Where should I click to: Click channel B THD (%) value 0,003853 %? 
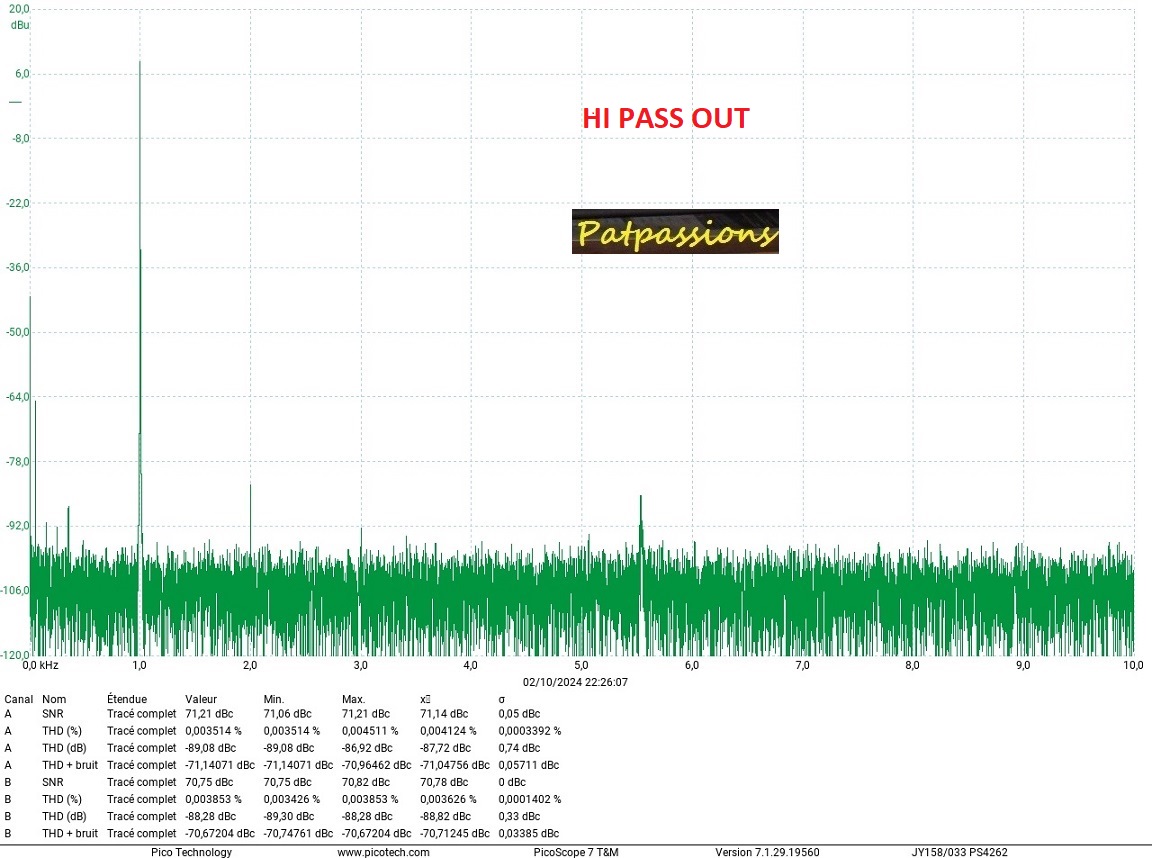[214, 799]
